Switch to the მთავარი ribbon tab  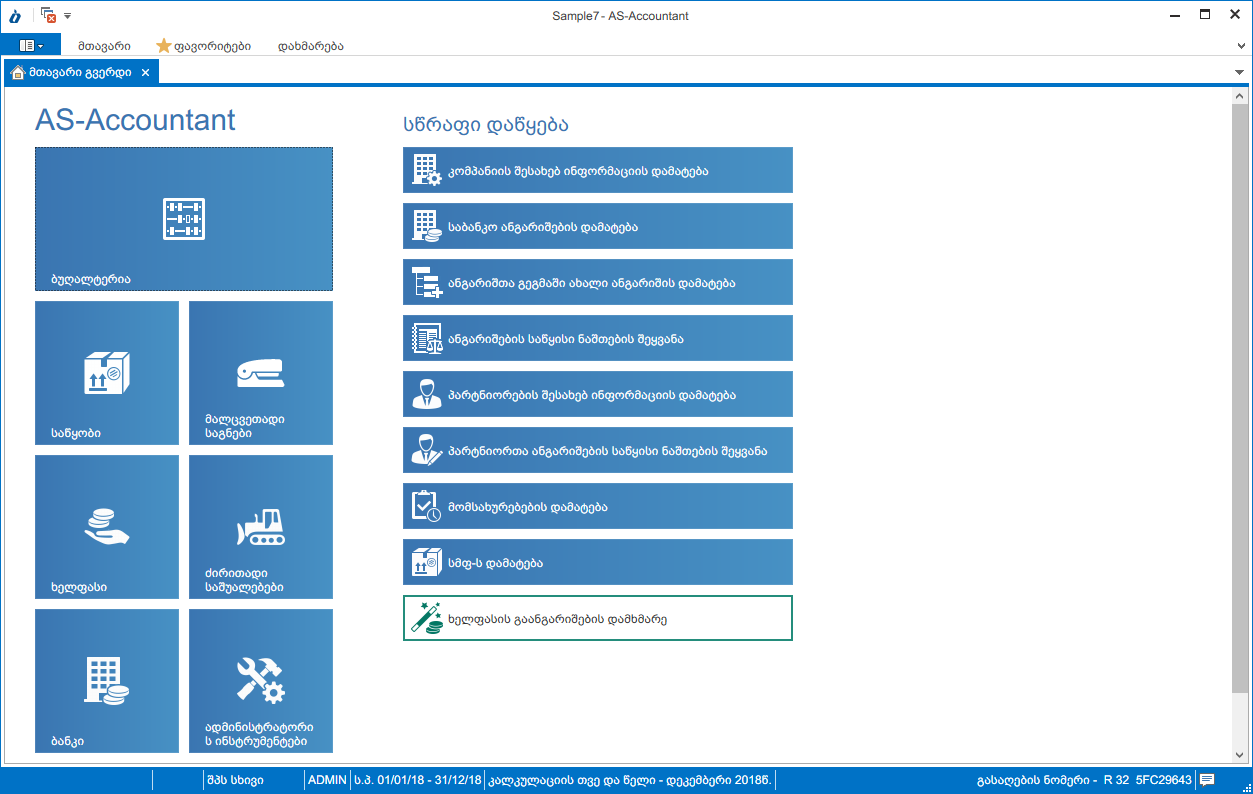104,45
